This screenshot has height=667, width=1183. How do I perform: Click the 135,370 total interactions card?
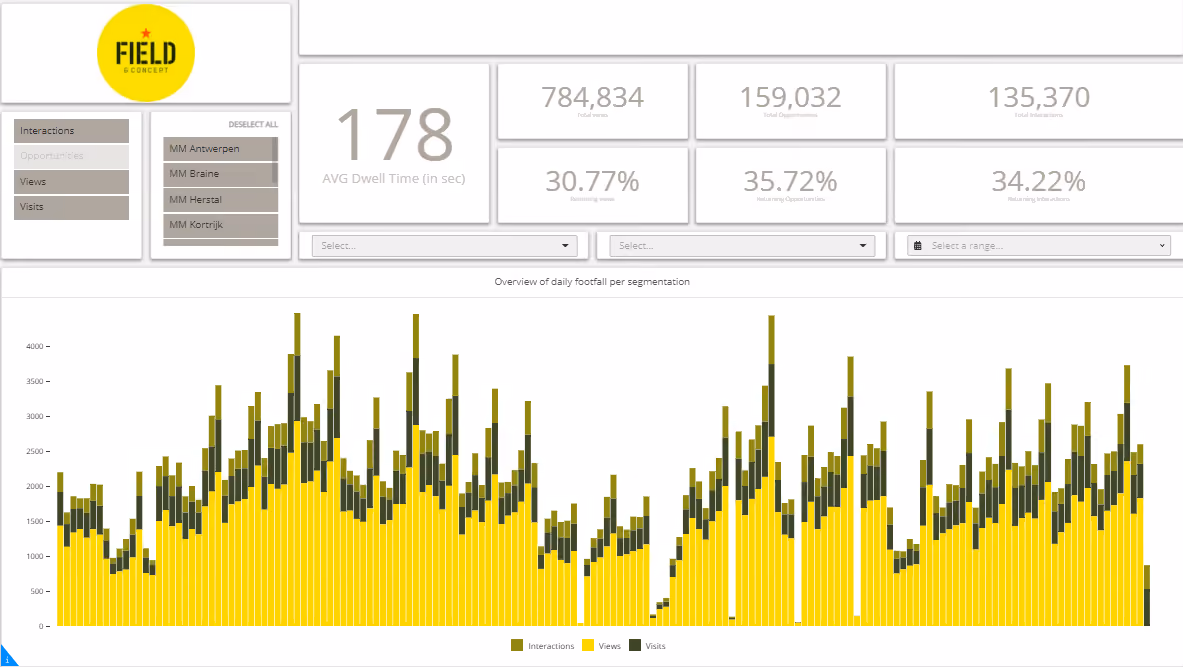pos(1039,101)
